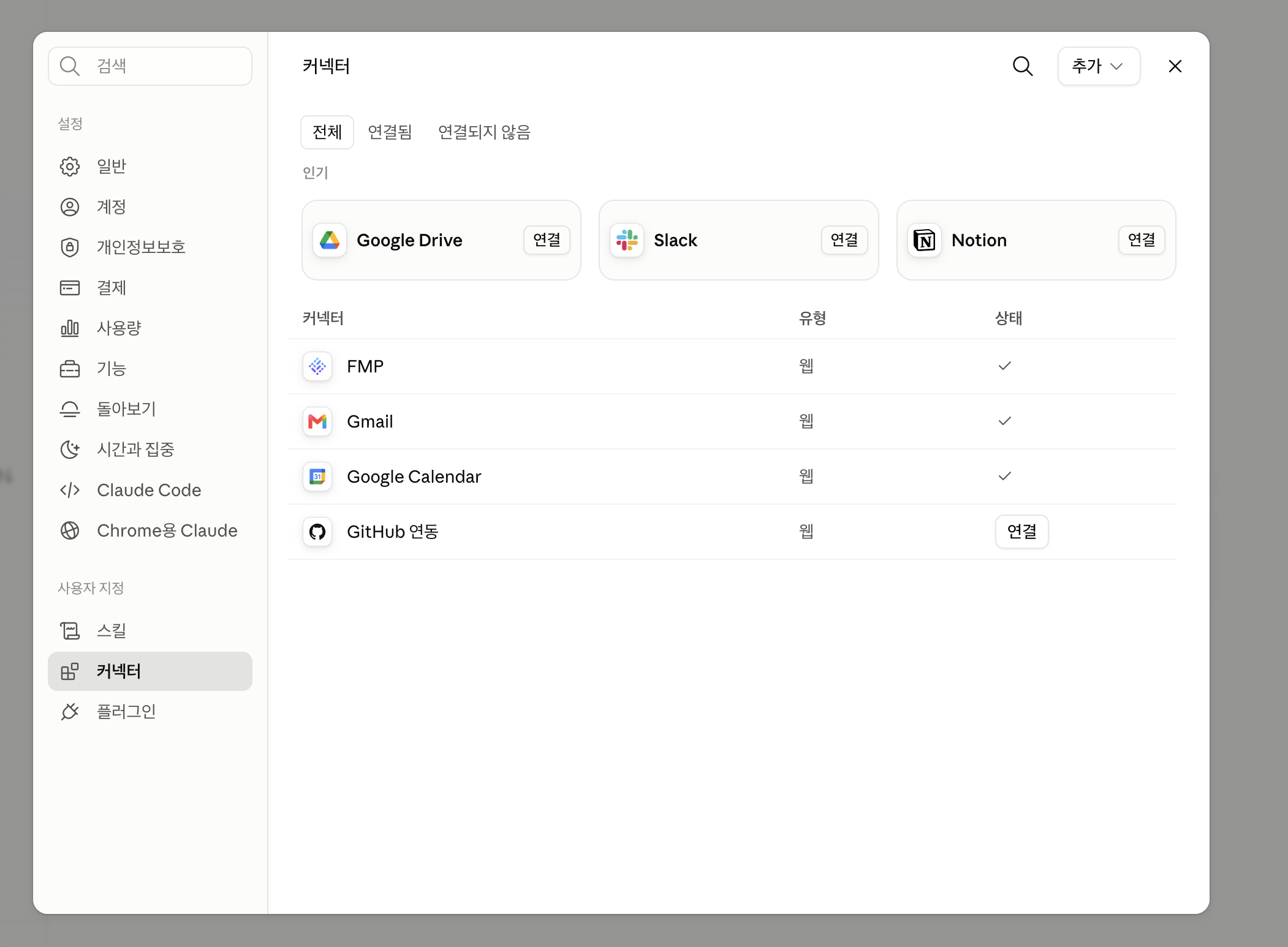Click the 웹 type cell in the GitHub 연동 row
Image resolution: width=1288 pixels, height=947 pixels.
coord(806,532)
